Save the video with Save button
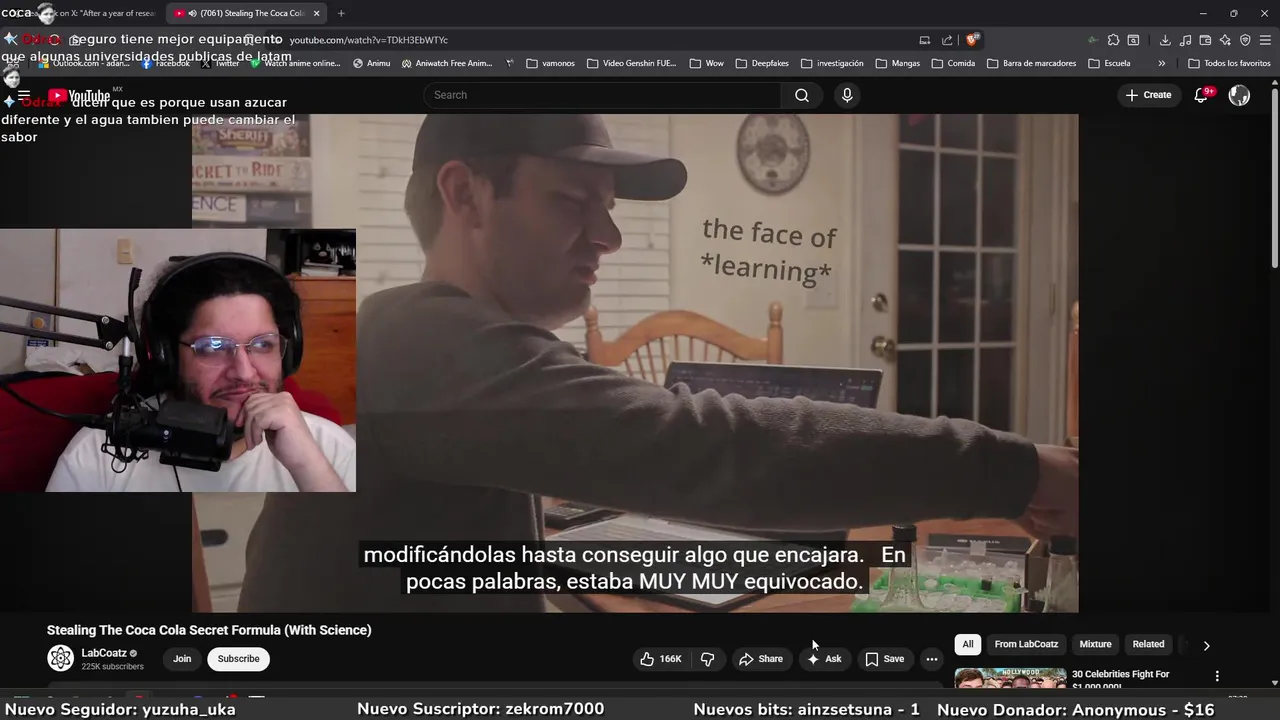The image size is (1280, 720). tap(885, 659)
